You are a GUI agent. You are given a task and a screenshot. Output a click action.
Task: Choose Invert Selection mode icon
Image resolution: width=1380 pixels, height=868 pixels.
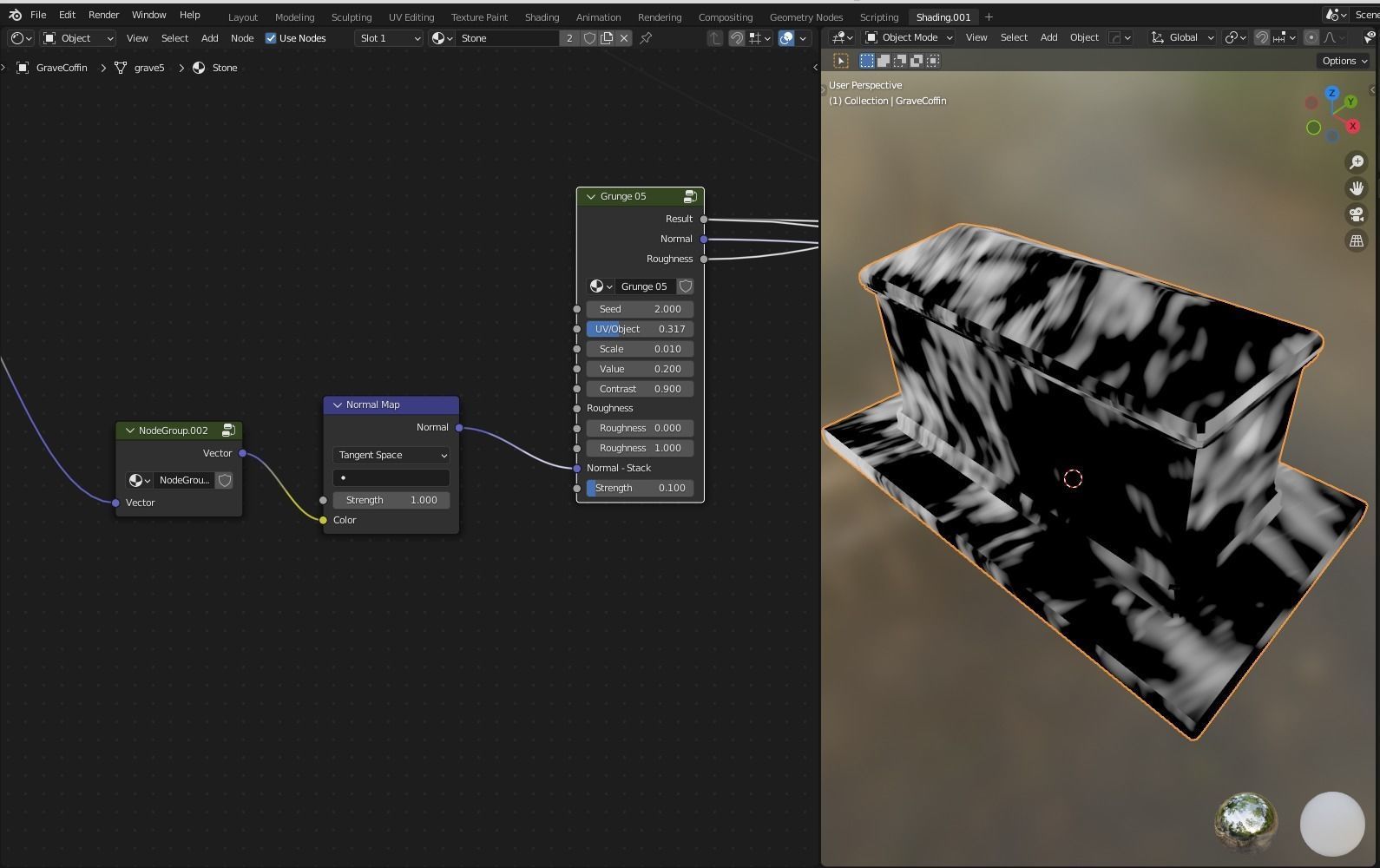pyautogui.click(x=917, y=61)
